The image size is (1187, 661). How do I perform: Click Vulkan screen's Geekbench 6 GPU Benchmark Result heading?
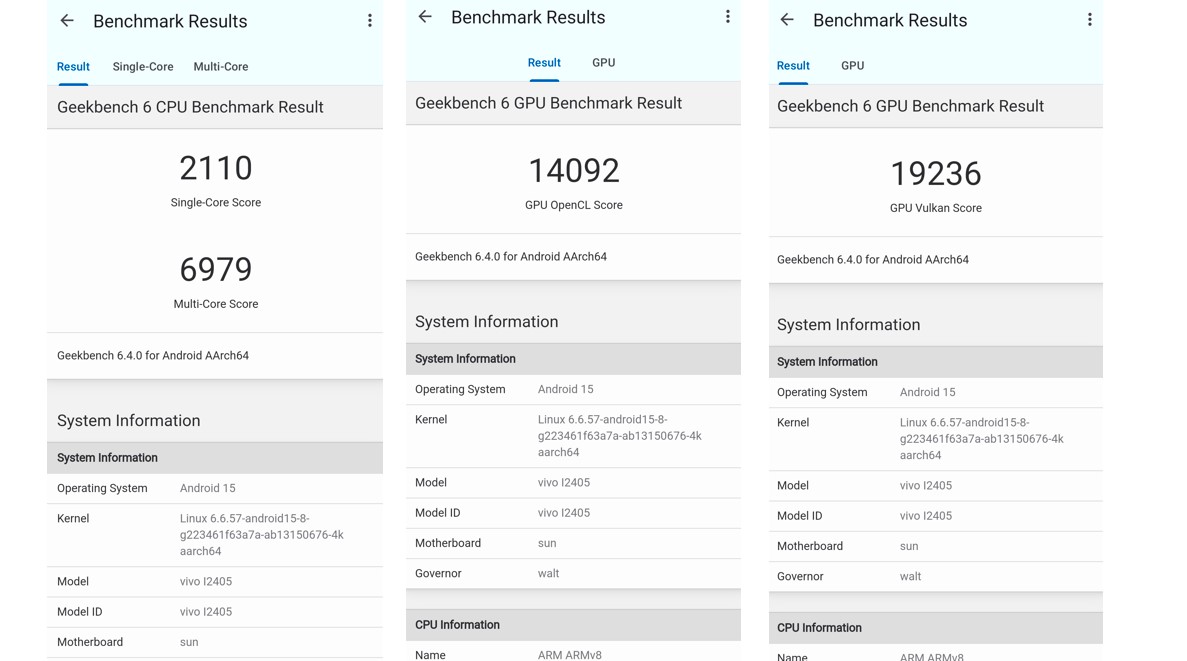tap(910, 107)
